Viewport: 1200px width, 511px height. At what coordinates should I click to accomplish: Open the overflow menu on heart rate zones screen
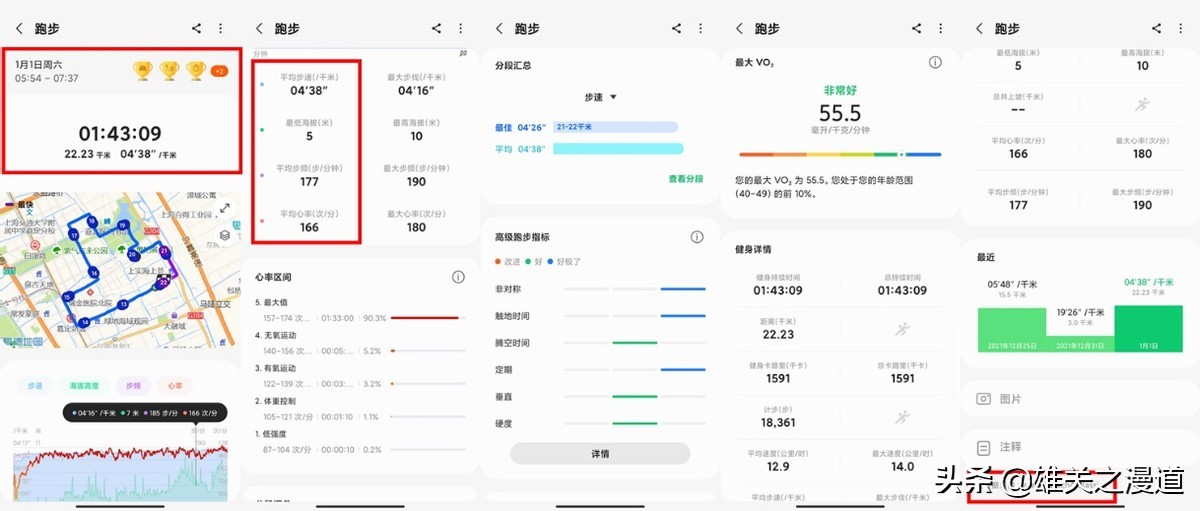point(460,29)
